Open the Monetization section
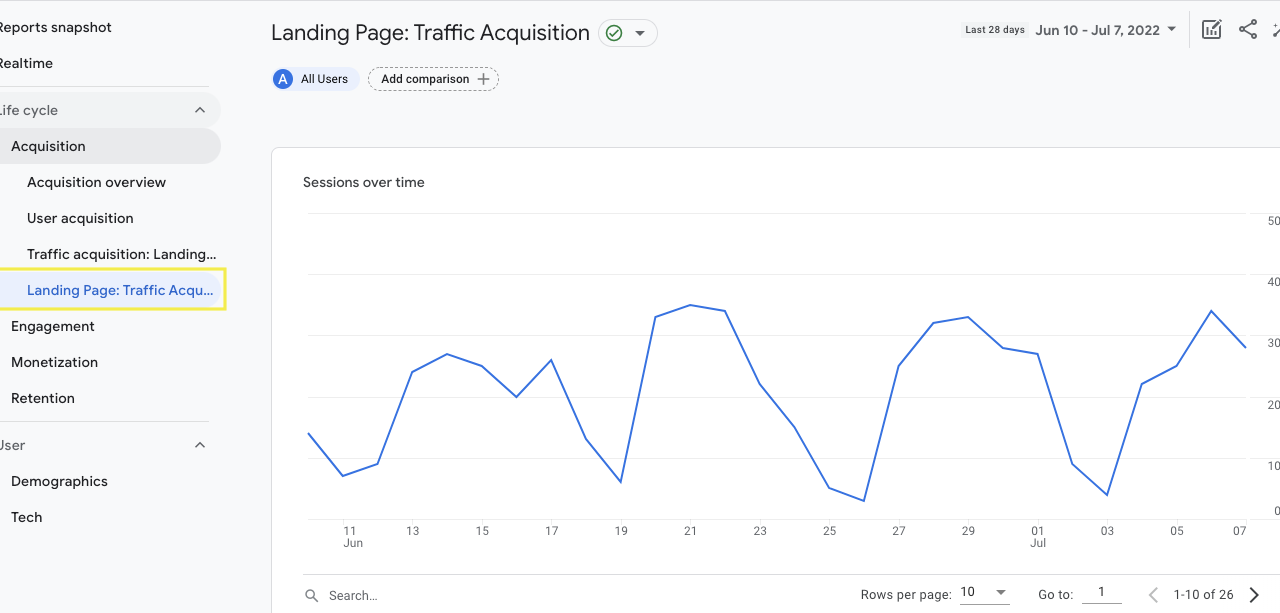The height and width of the screenshot is (613, 1280). [54, 362]
